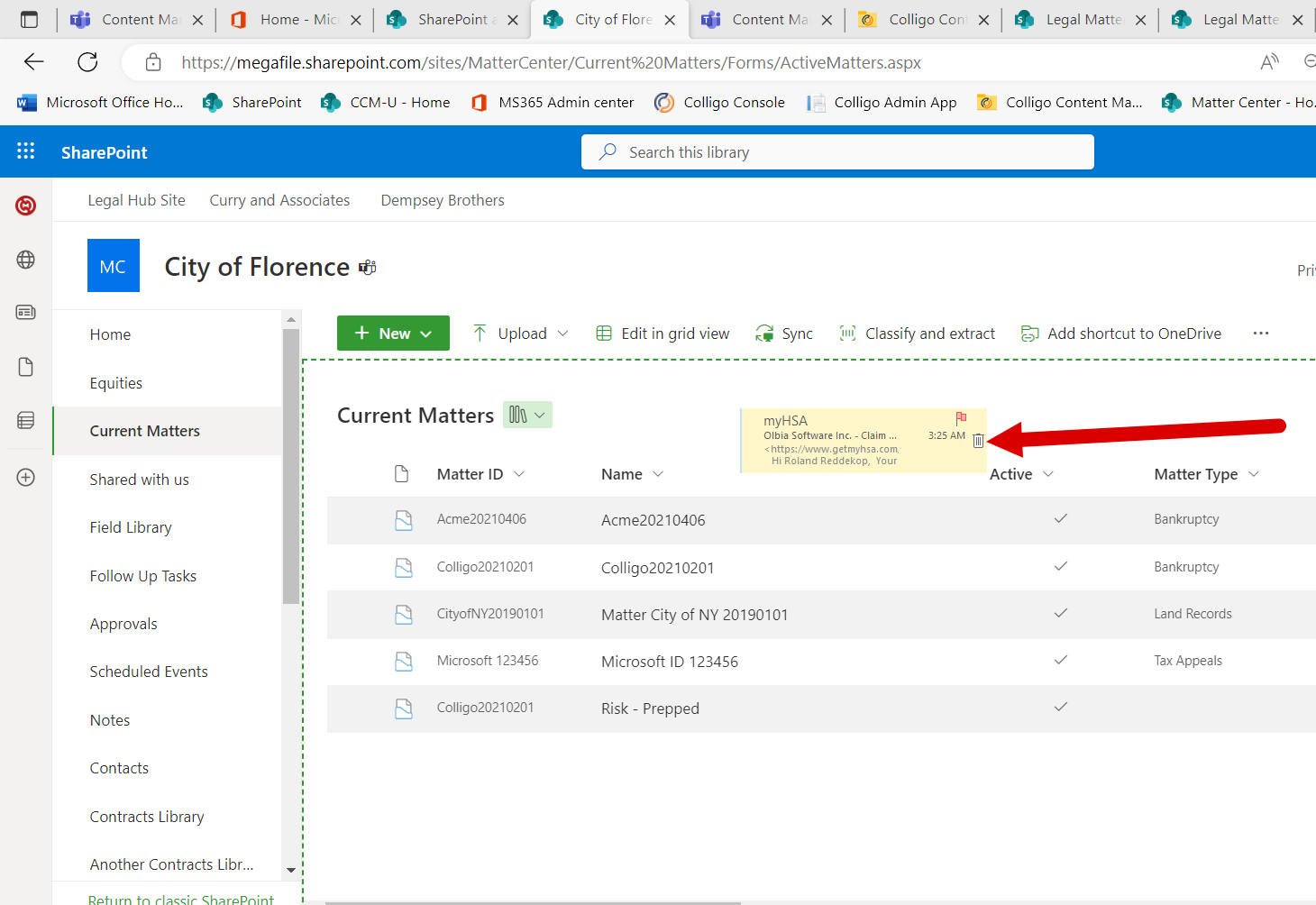
Task: Click the red flag on the myHSA note
Action: [960, 418]
